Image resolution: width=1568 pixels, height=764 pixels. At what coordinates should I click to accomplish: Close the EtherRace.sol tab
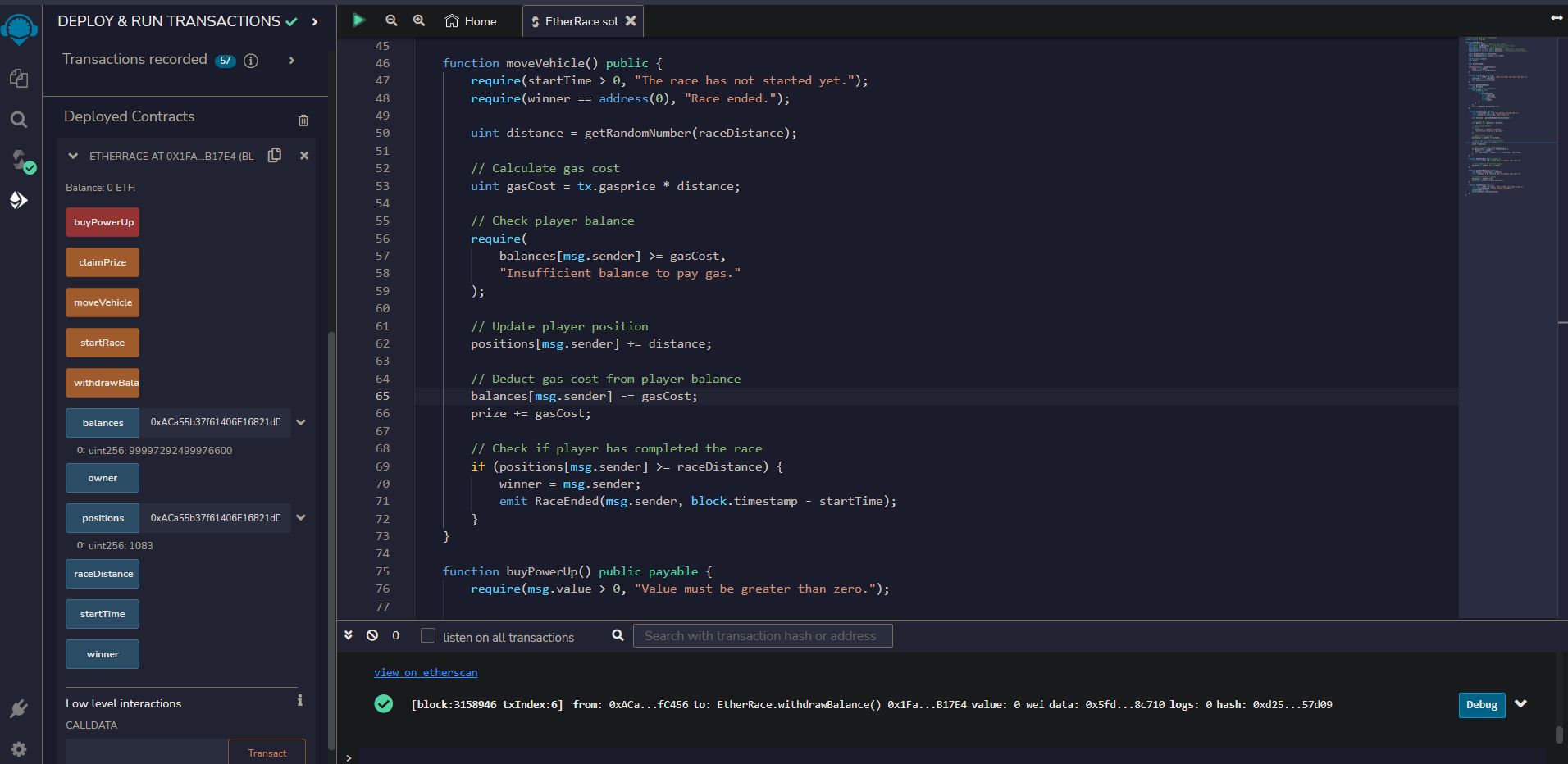pyautogui.click(x=631, y=21)
